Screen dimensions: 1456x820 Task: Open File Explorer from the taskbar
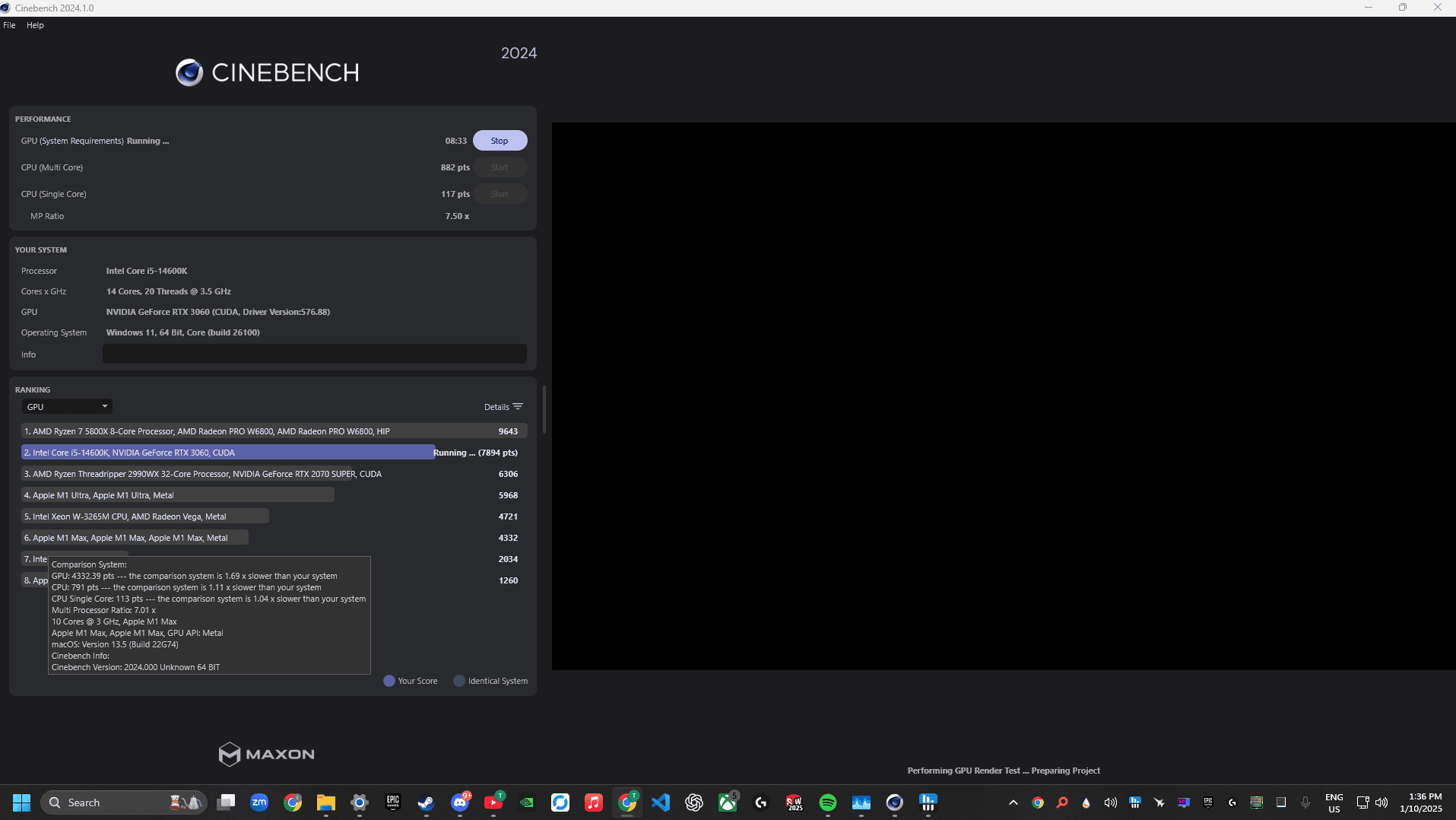pyautogui.click(x=326, y=803)
